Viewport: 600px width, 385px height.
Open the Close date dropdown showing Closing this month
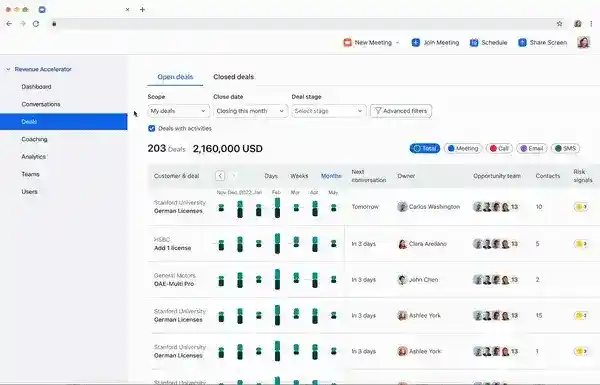tap(250, 111)
